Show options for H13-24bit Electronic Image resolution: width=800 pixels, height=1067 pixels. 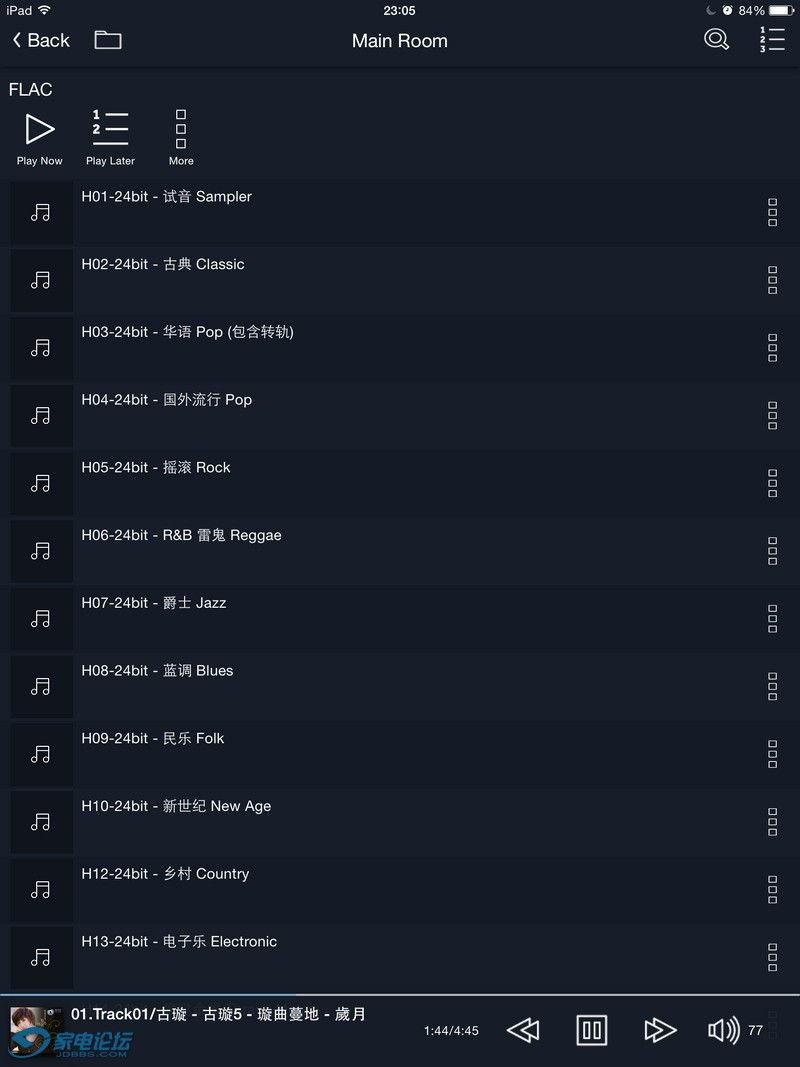coord(772,957)
